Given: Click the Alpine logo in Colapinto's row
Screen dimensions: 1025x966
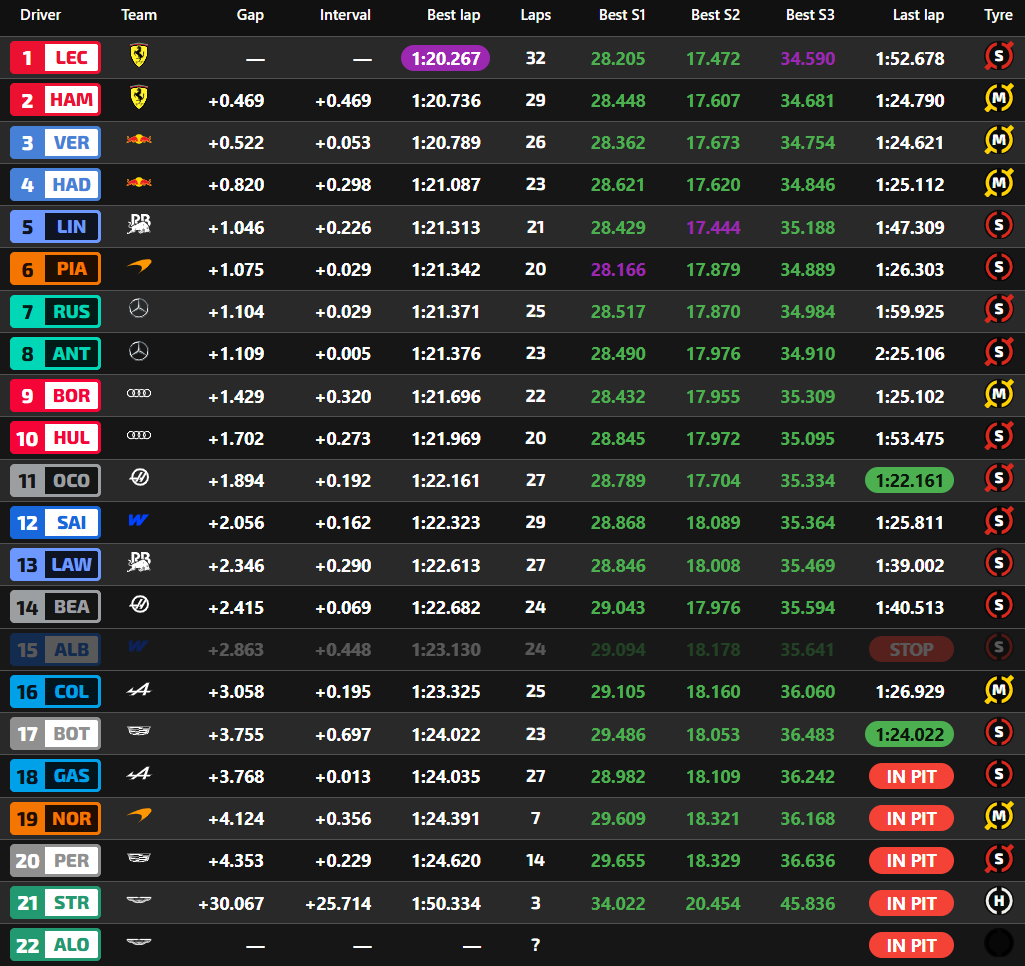Looking at the screenshot, I should tap(139, 691).
